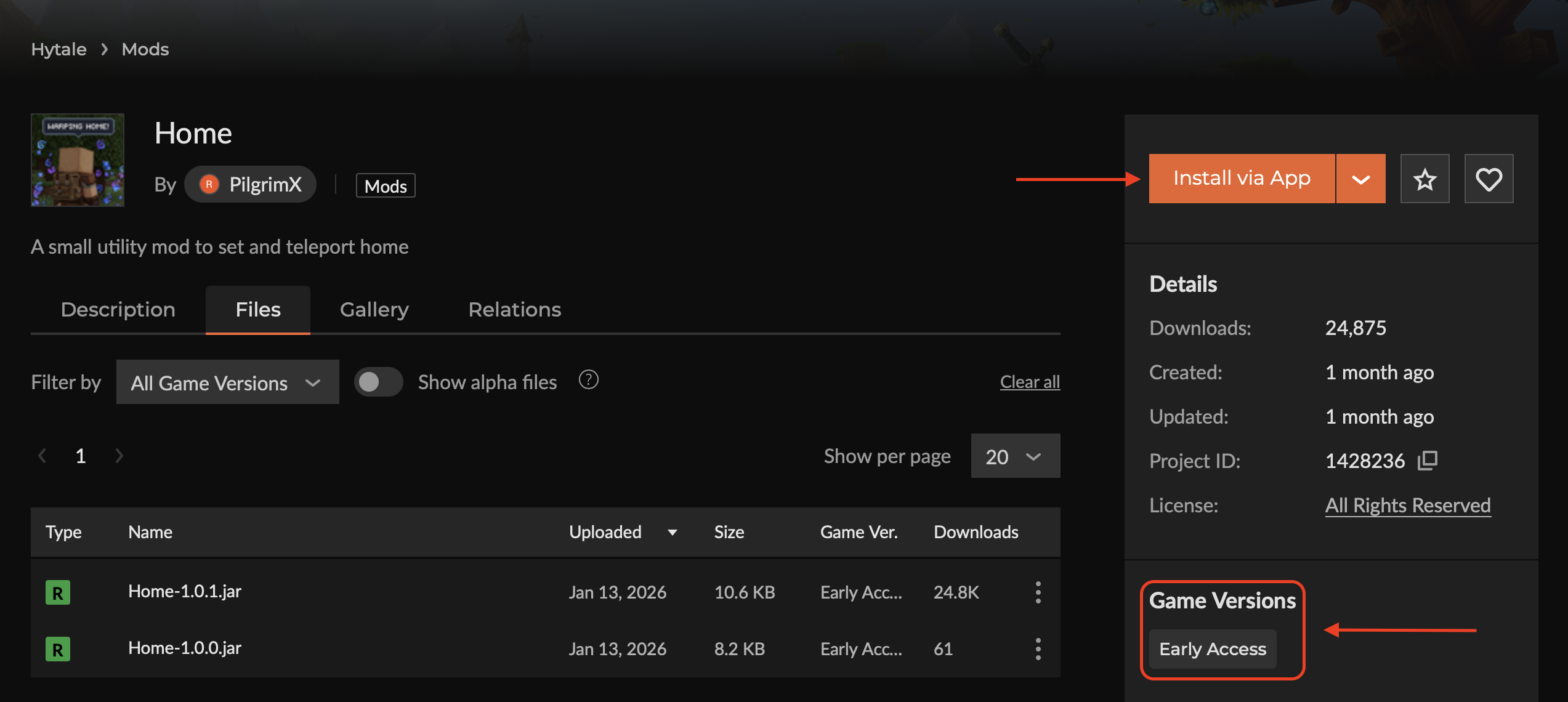Click the Home mod thumbnail image
This screenshot has height=702, width=1568.
(78, 160)
